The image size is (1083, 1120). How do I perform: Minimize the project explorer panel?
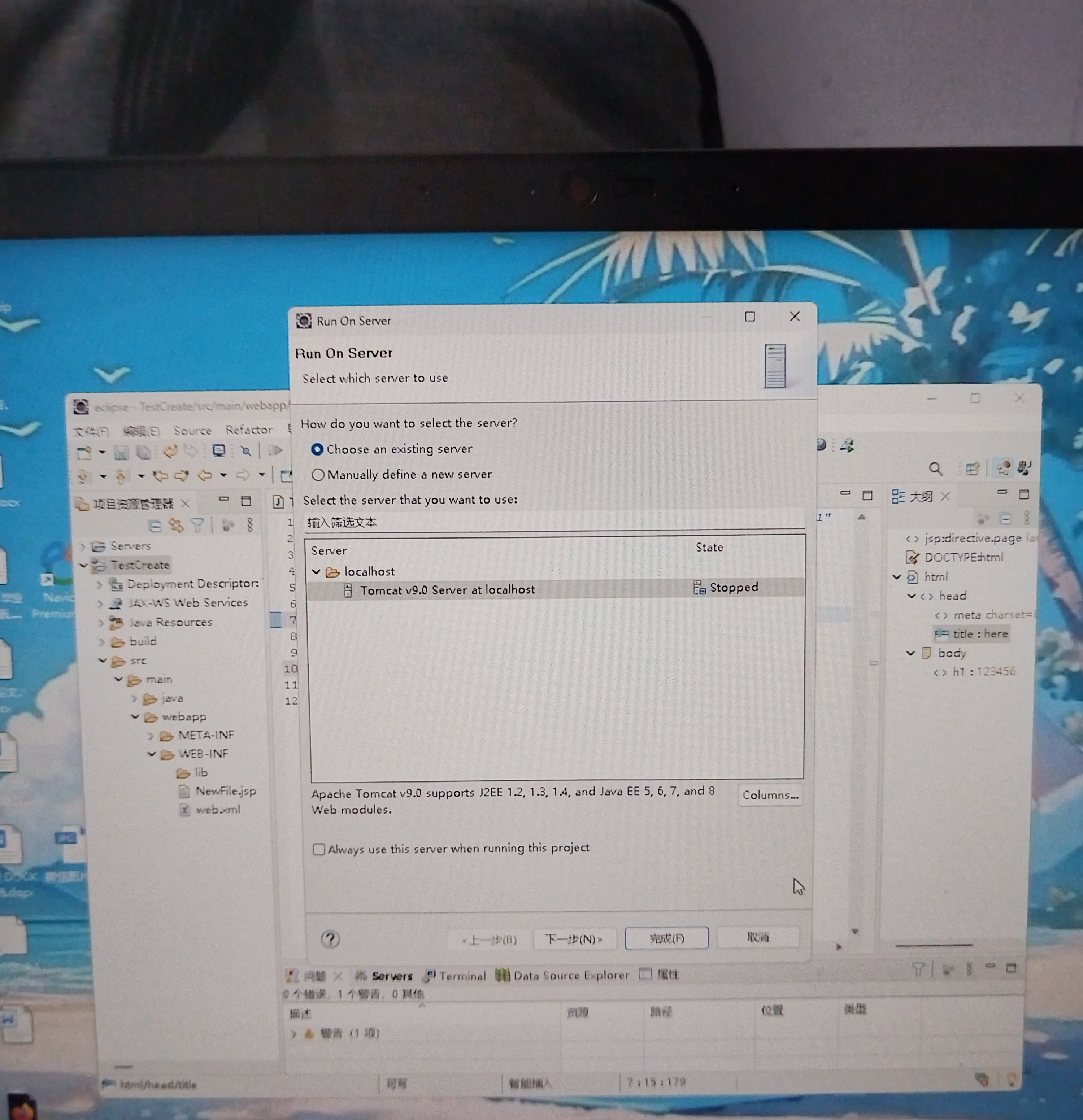pyautogui.click(x=224, y=499)
